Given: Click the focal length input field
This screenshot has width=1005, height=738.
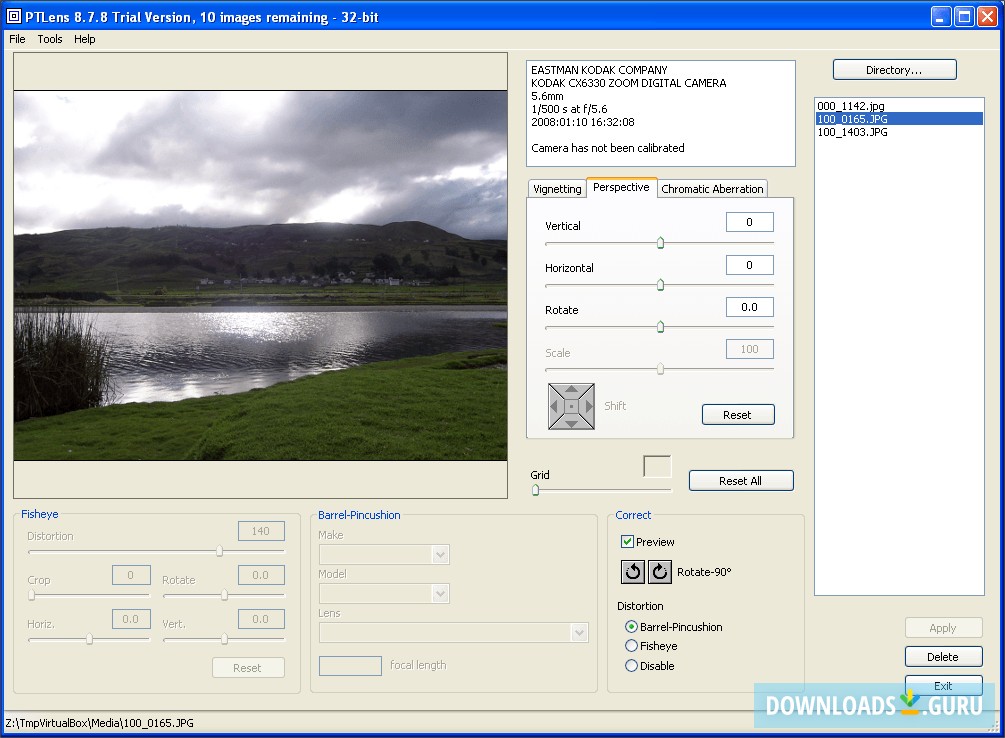Looking at the screenshot, I should (350, 666).
